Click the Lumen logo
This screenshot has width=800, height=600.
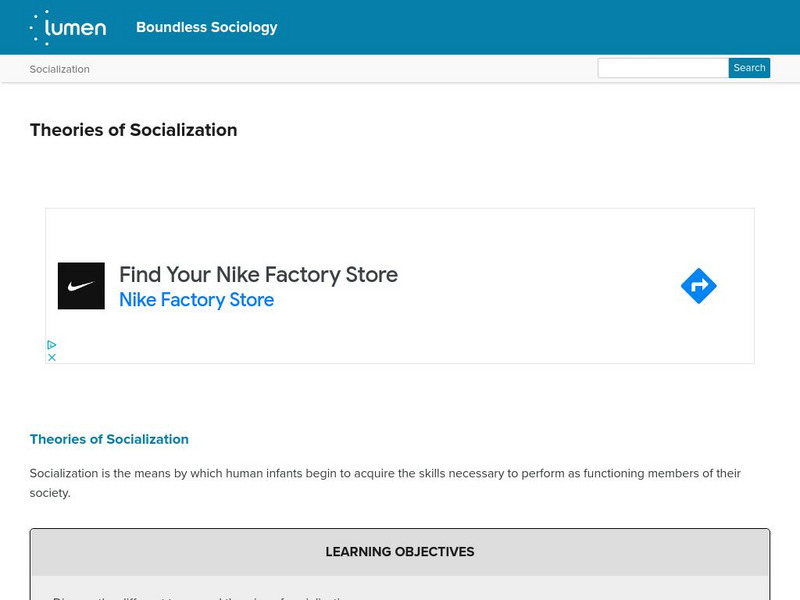68,27
